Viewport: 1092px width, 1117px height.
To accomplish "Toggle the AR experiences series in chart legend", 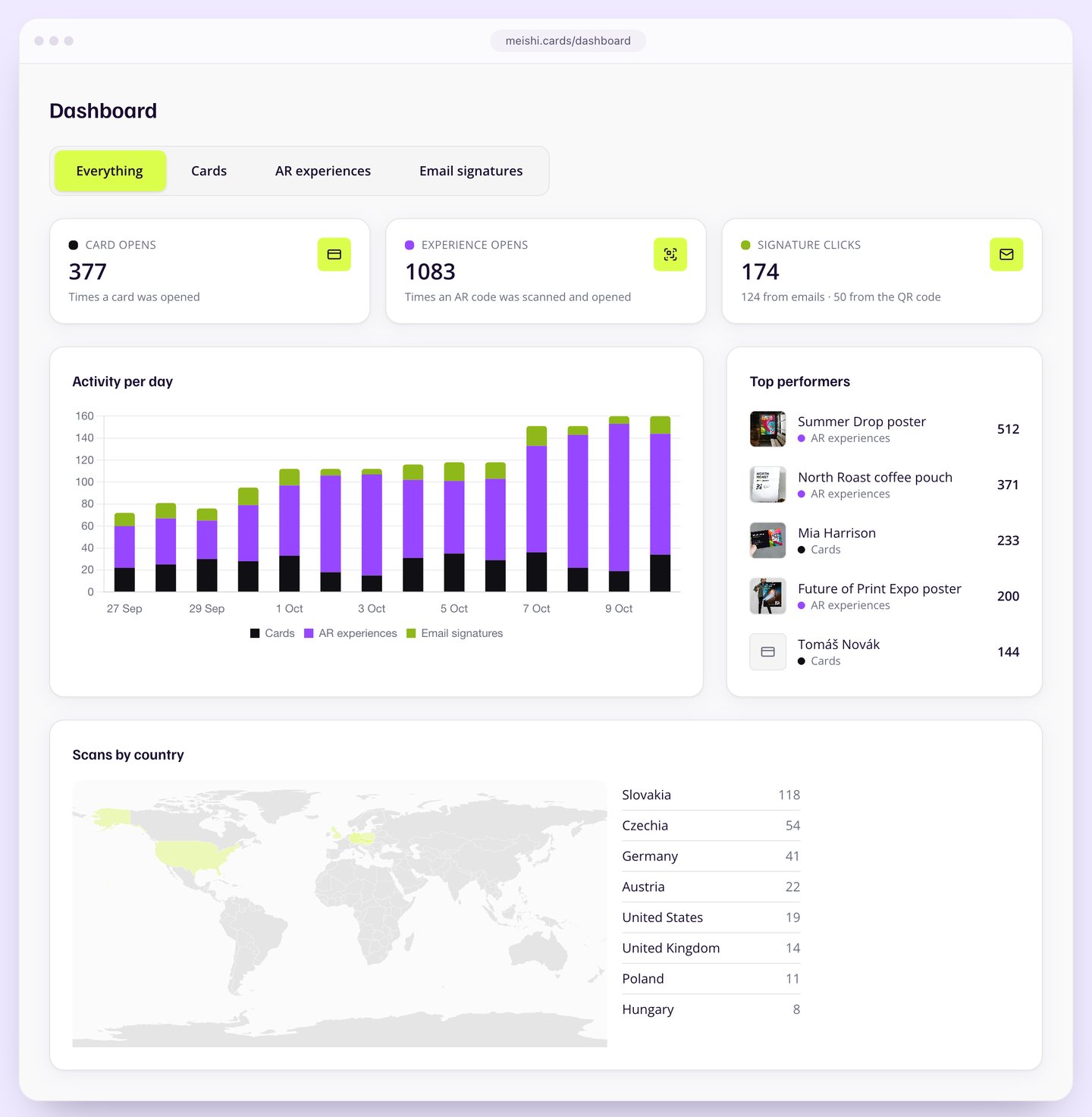I will pos(350,633).
